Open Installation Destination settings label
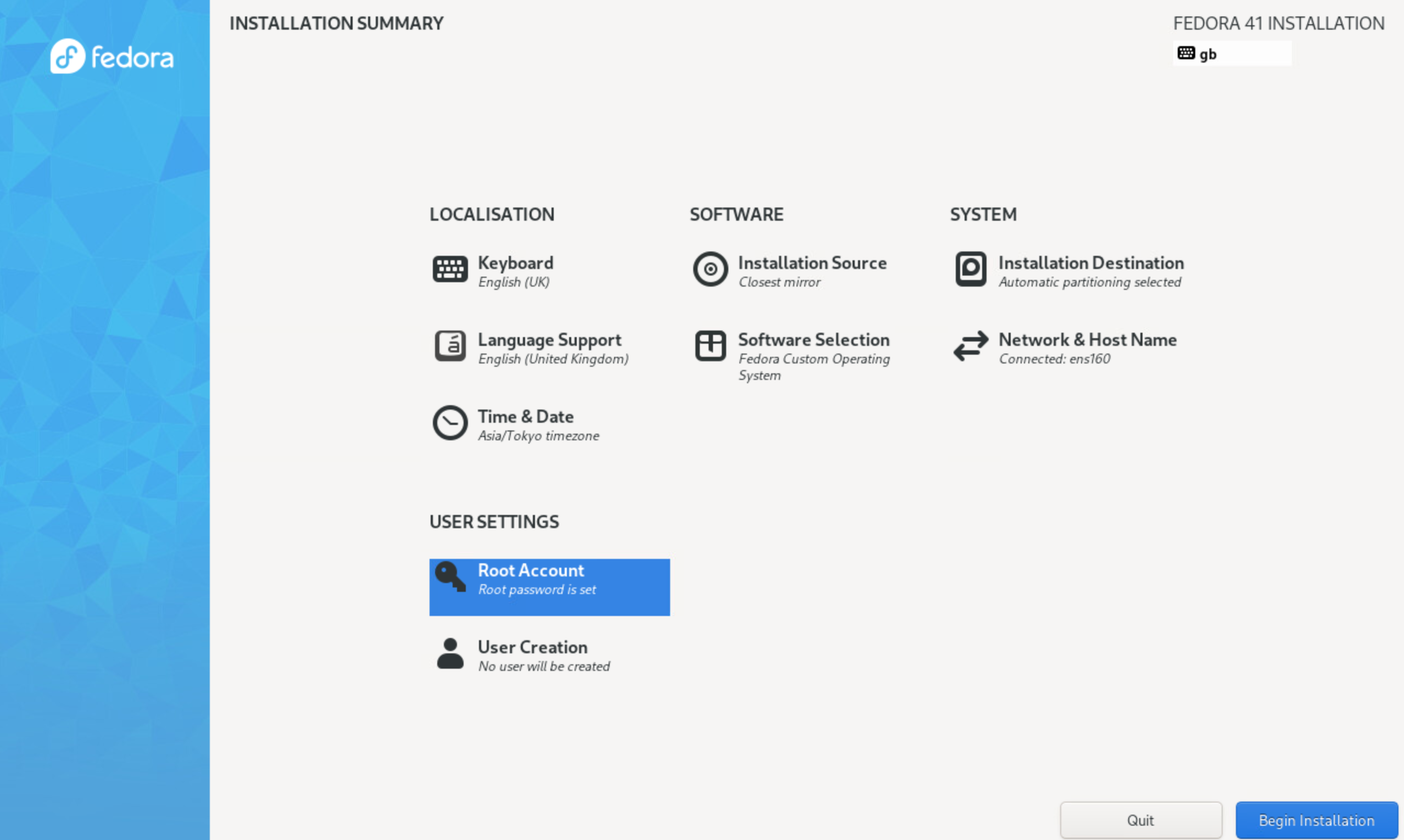 1090,263
